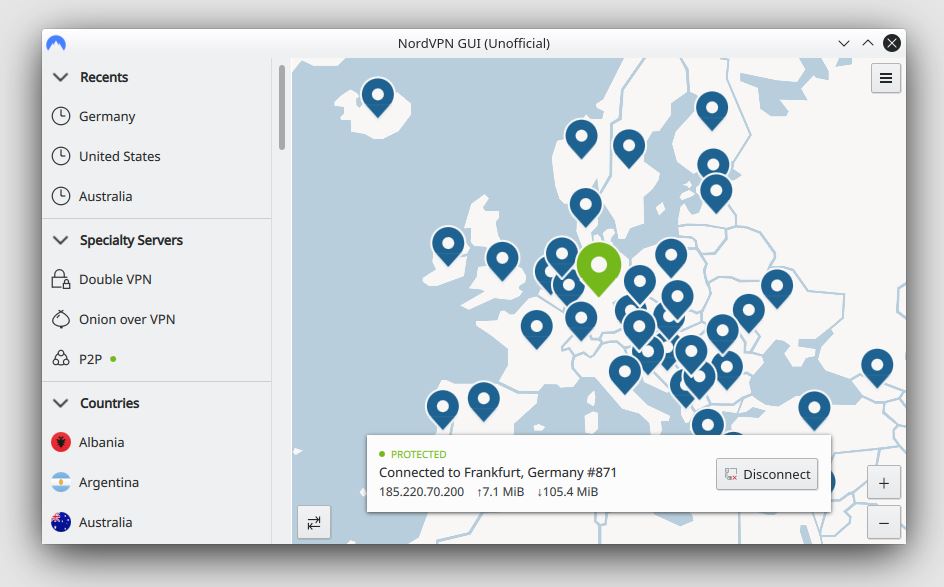Select the Norway map pin
This screenshot has width=944, height=587.
tap(581, 138)
